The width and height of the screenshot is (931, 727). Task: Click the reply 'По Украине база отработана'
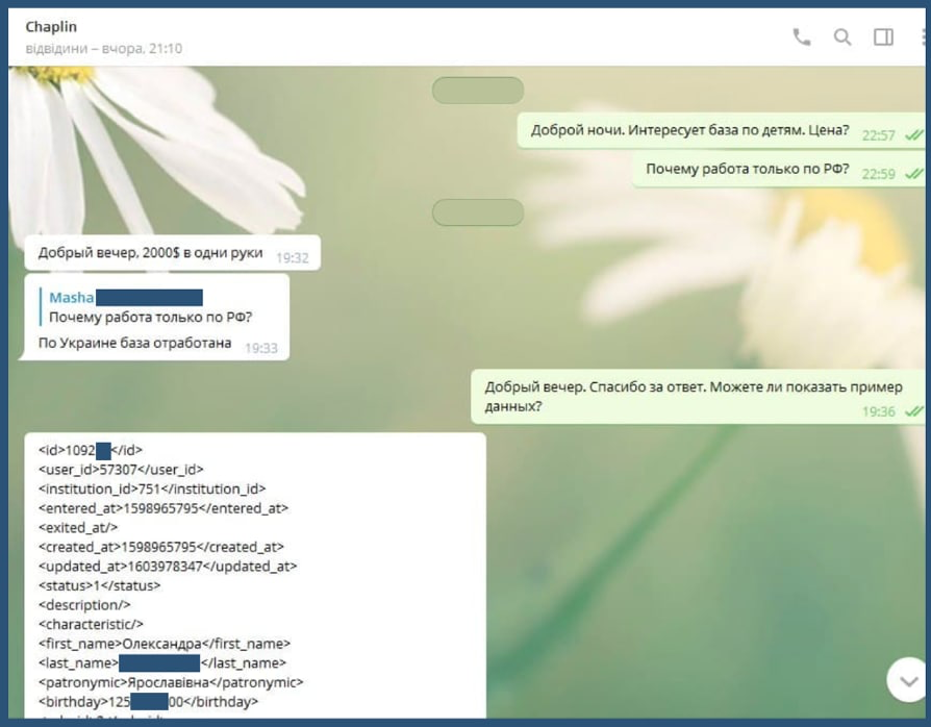pos(135,343)
